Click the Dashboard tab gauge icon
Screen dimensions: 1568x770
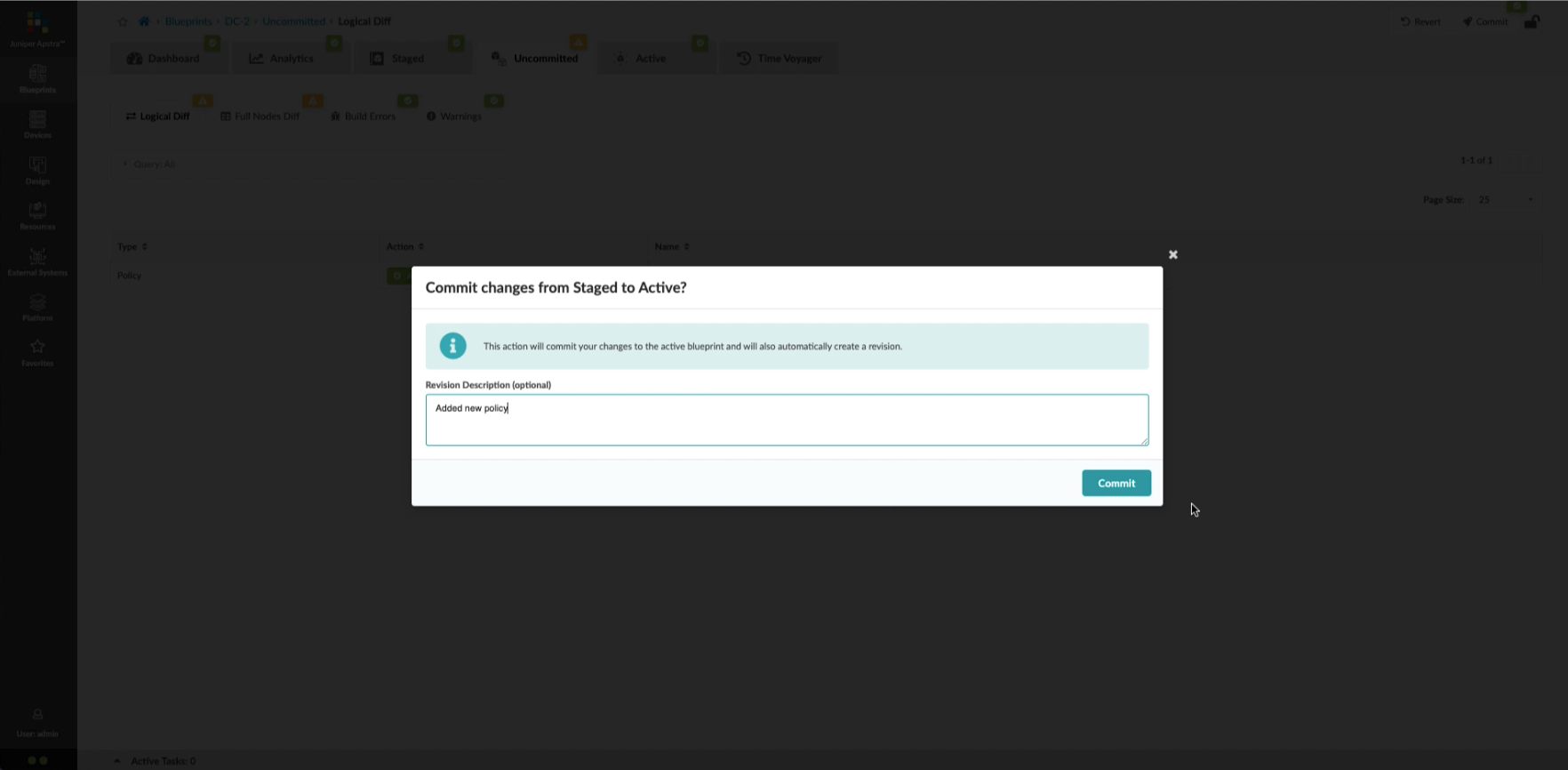click(135, 58)
